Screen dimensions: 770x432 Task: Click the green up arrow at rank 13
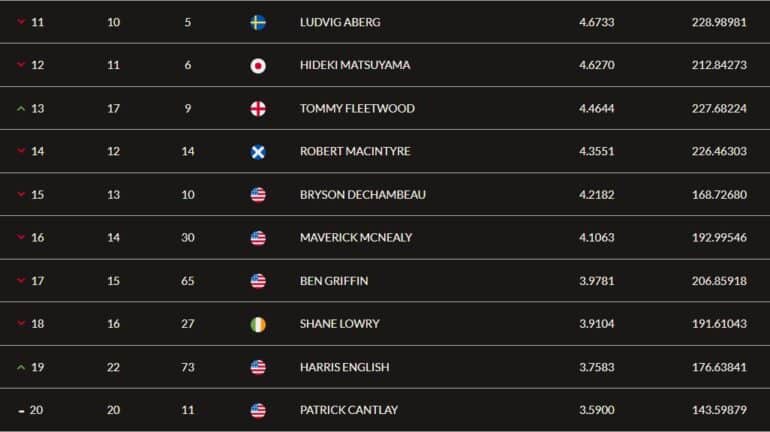(21, 108)
